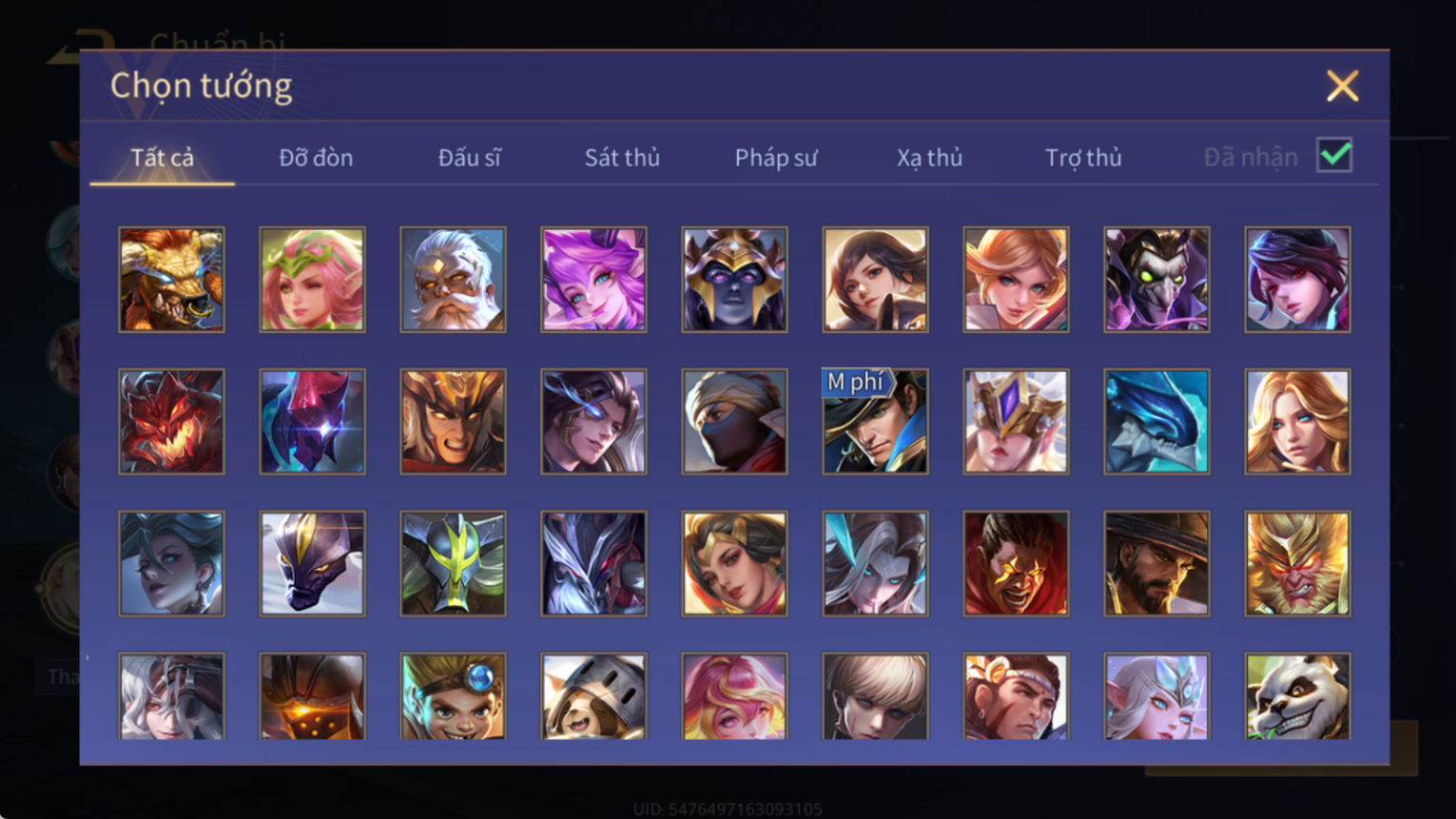Image resolution: width=1456 pixels, height=819 pixels.
Task: Select the blue shark creature hero
Action: click(x=1156, y=421)
